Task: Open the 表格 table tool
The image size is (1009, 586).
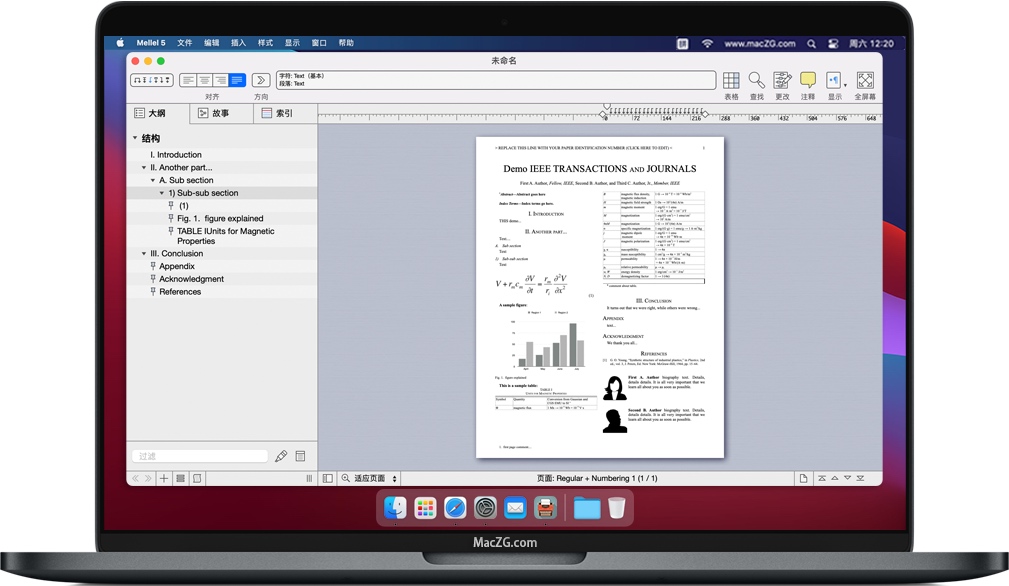Action: 731,80
